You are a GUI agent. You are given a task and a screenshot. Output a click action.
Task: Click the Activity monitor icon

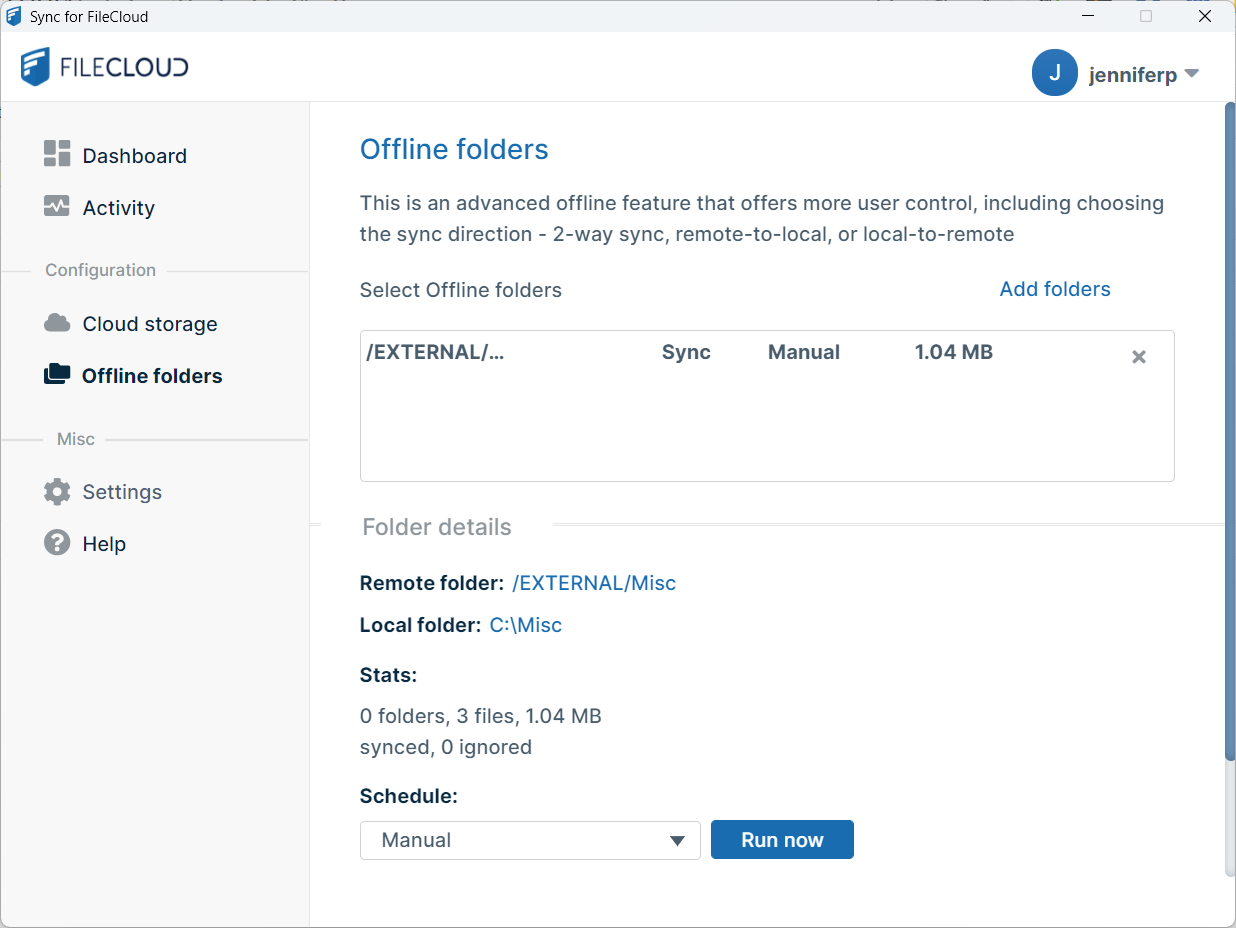point(57,206)
